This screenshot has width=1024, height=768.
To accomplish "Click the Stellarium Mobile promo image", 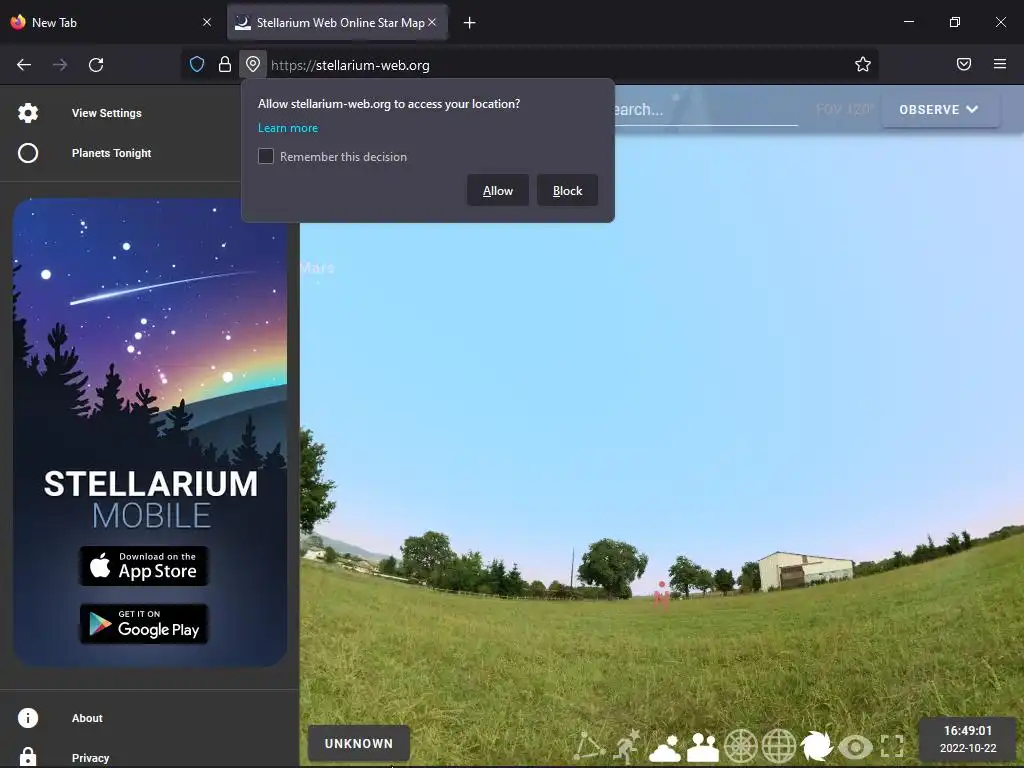I will 150,432.
